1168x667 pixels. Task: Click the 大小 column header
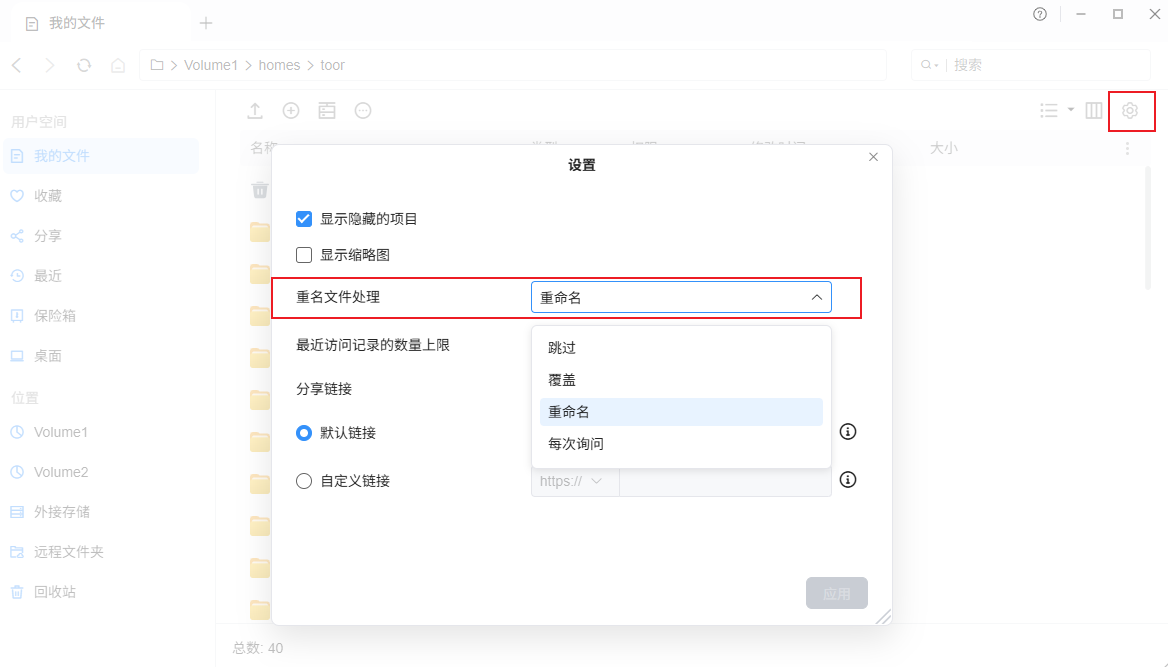(944, 148)
